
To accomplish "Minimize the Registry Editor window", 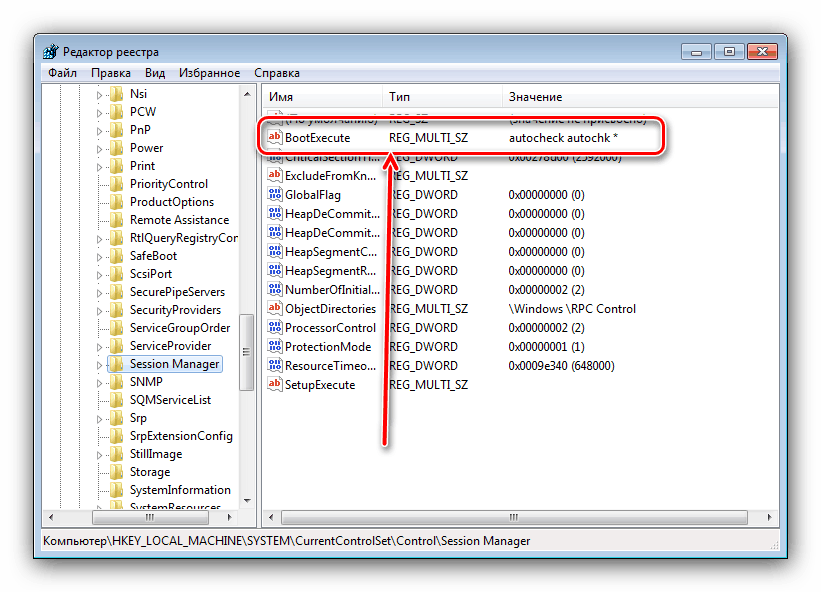I will [696, 52].
